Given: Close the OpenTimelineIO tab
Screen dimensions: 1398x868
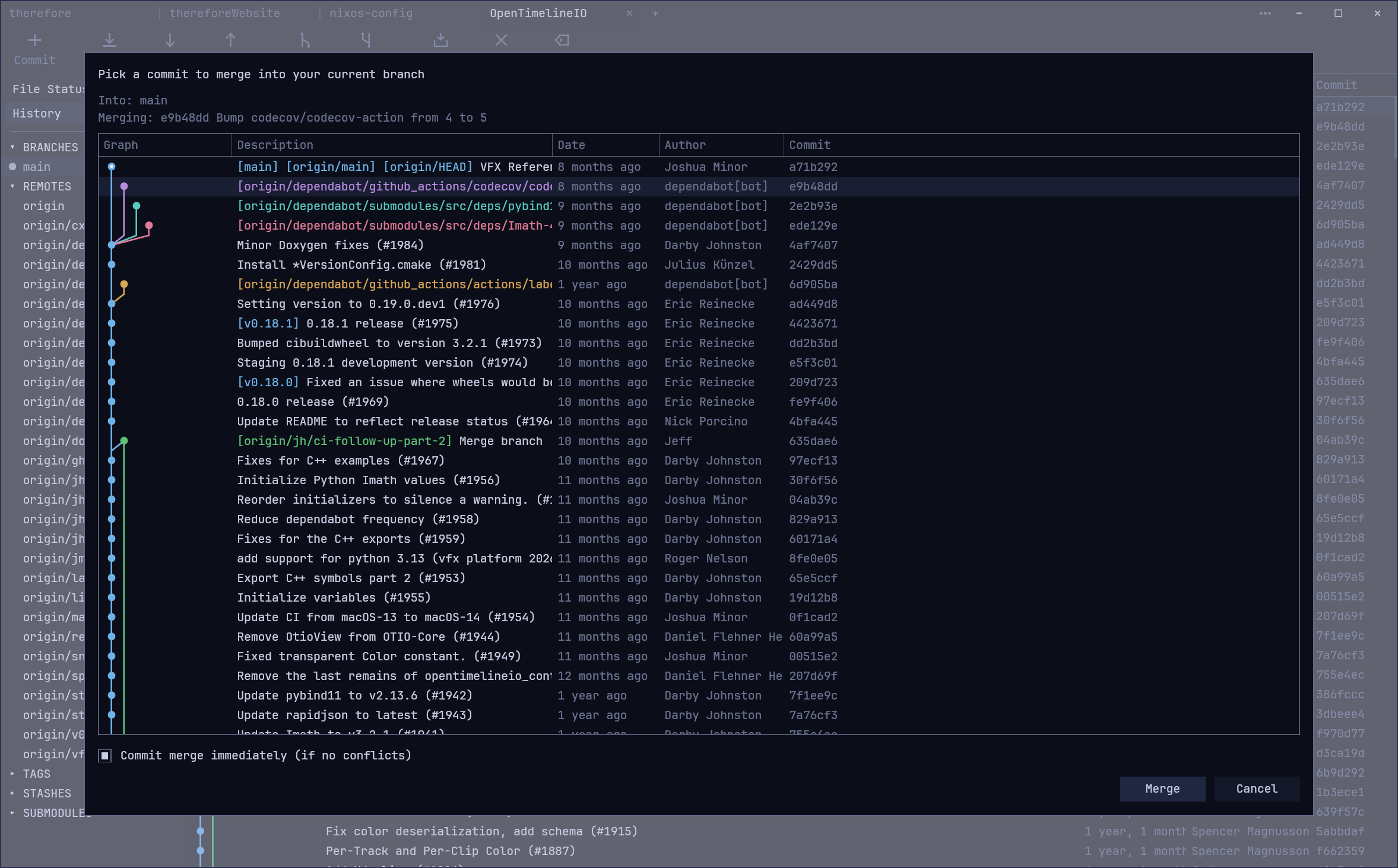Looking at the screenshot, I should click(629, 13).
